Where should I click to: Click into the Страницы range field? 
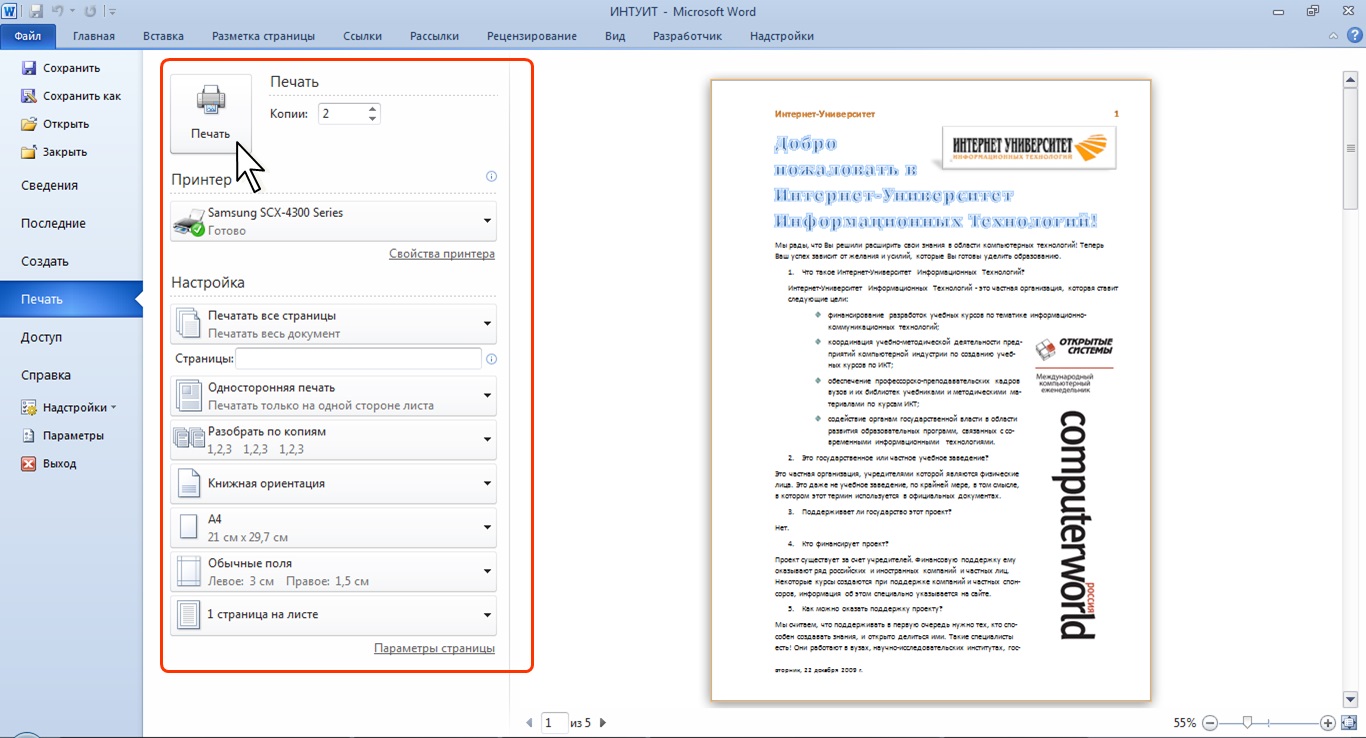358,359
